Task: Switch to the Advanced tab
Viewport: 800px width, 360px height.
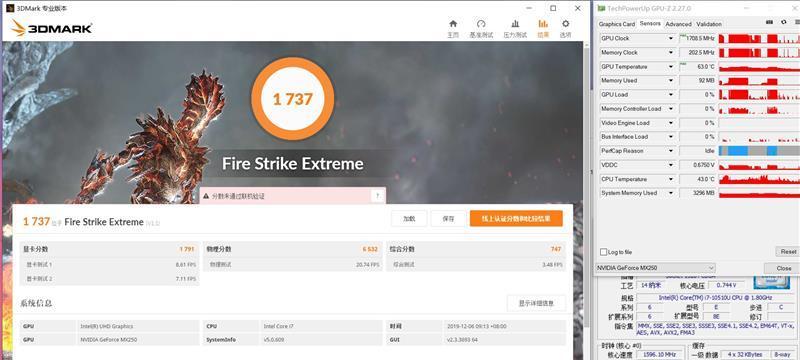Action: coord(678,24)
